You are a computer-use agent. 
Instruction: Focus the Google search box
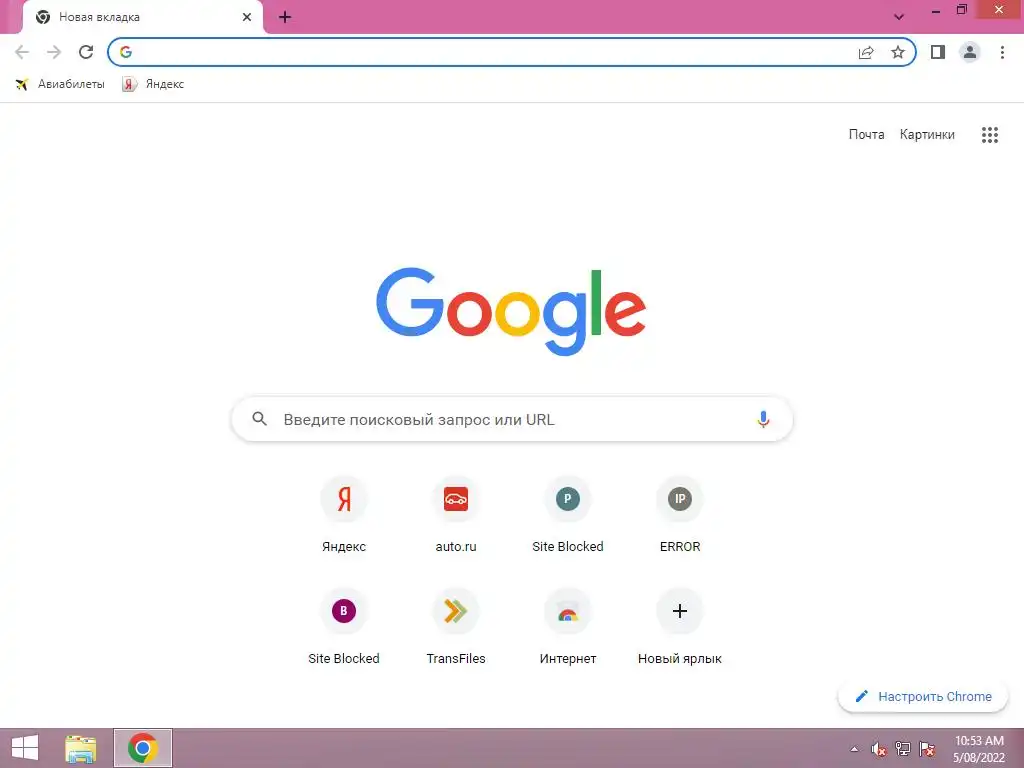tap(512, 419)
